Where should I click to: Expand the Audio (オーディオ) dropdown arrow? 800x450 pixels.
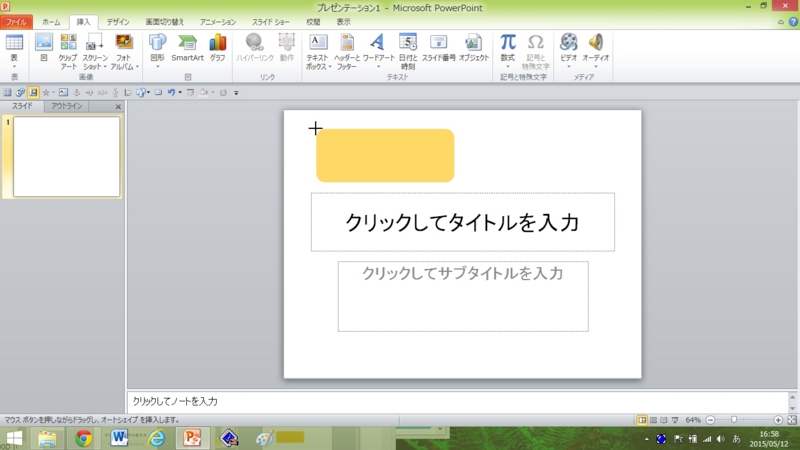coord(595,67)
